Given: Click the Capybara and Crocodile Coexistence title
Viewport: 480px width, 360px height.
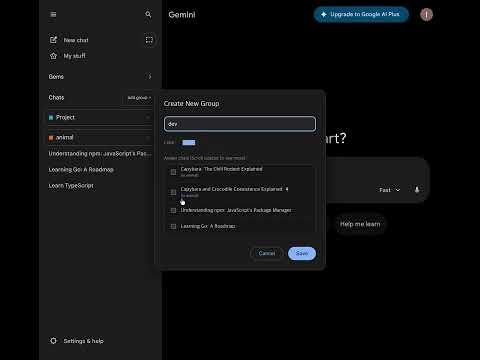Looking at the screenshot, I should point(231,189).
